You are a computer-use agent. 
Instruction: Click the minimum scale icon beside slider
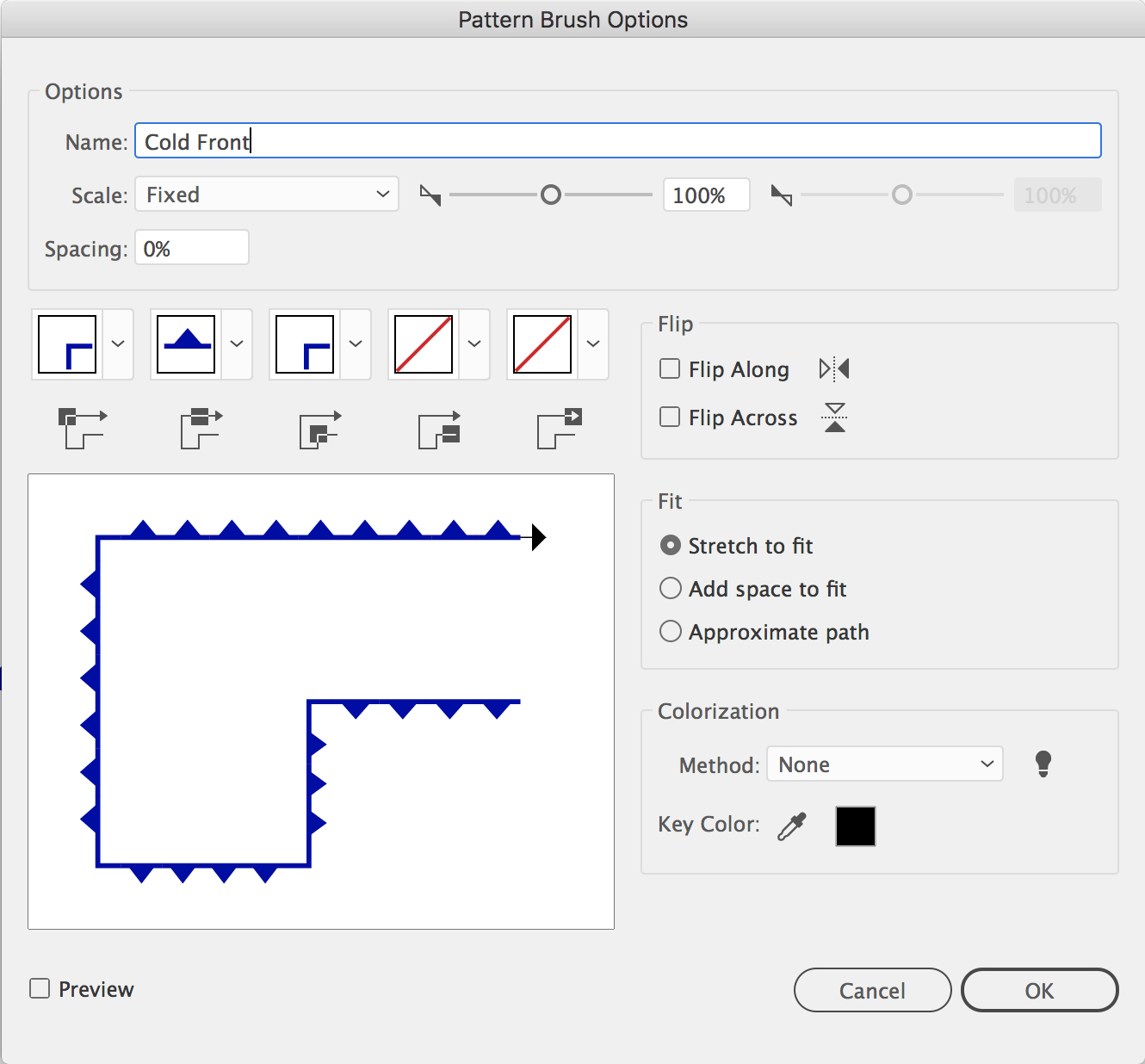(x=430, y=195)
